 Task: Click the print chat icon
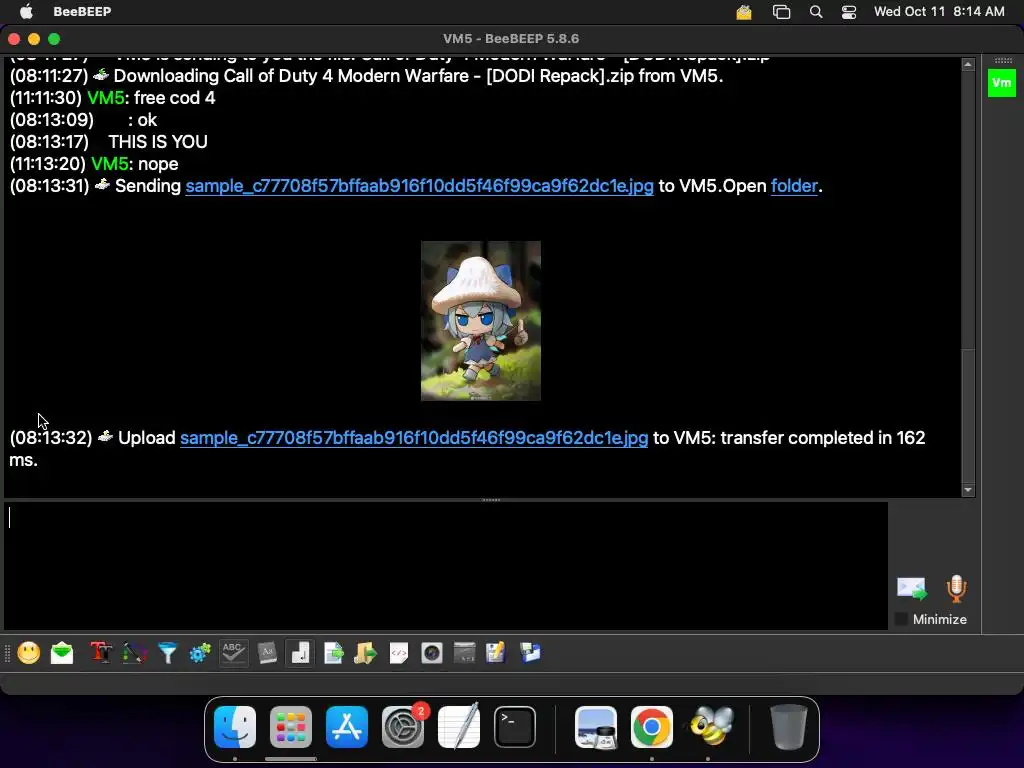[530, 652]
